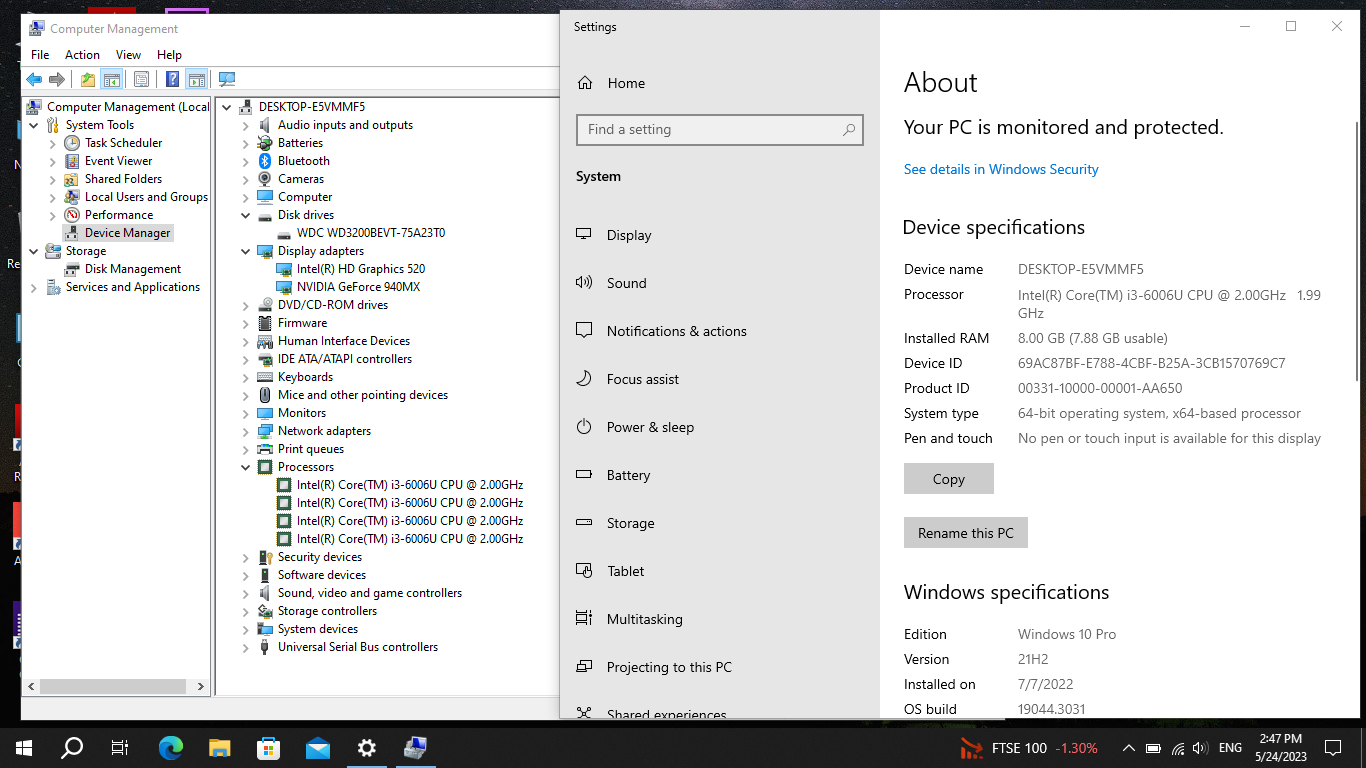Open Multitasking settings page

pyautogui.click(x=629, y=619)
